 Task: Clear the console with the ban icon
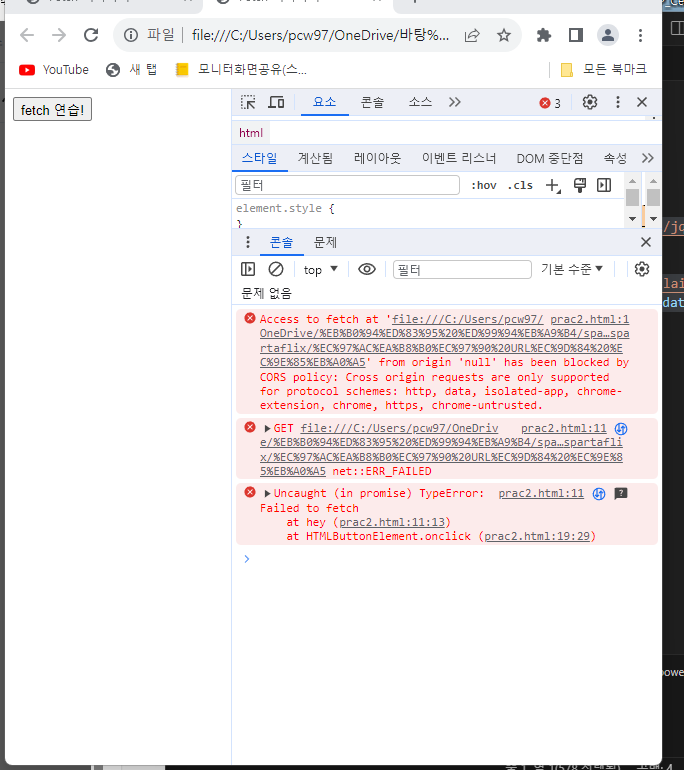276,269
